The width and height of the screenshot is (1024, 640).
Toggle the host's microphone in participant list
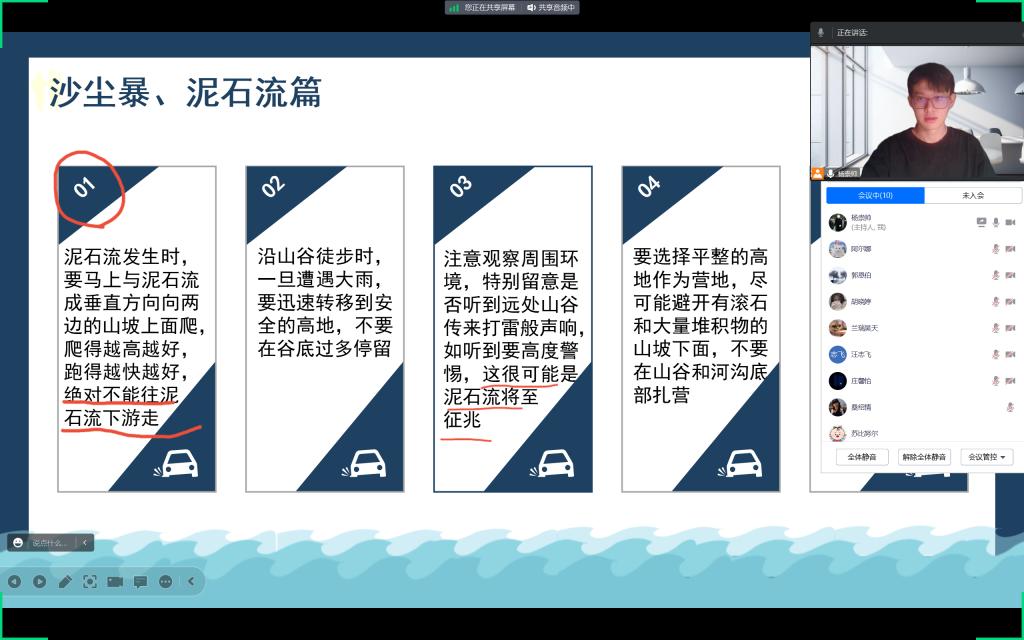(x=996, y=222)
